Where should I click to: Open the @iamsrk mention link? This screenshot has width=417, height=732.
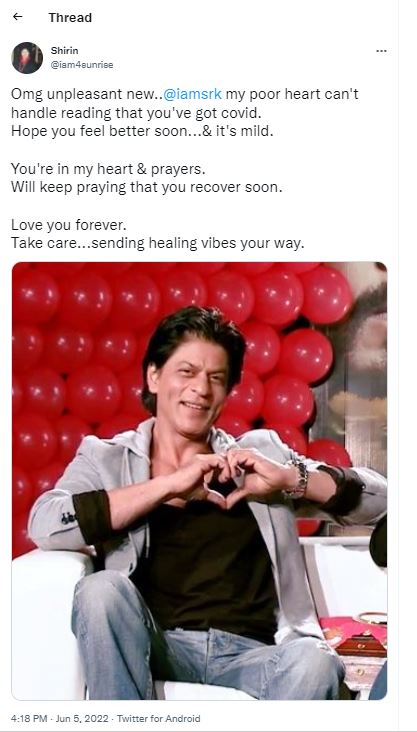(192, 94)
